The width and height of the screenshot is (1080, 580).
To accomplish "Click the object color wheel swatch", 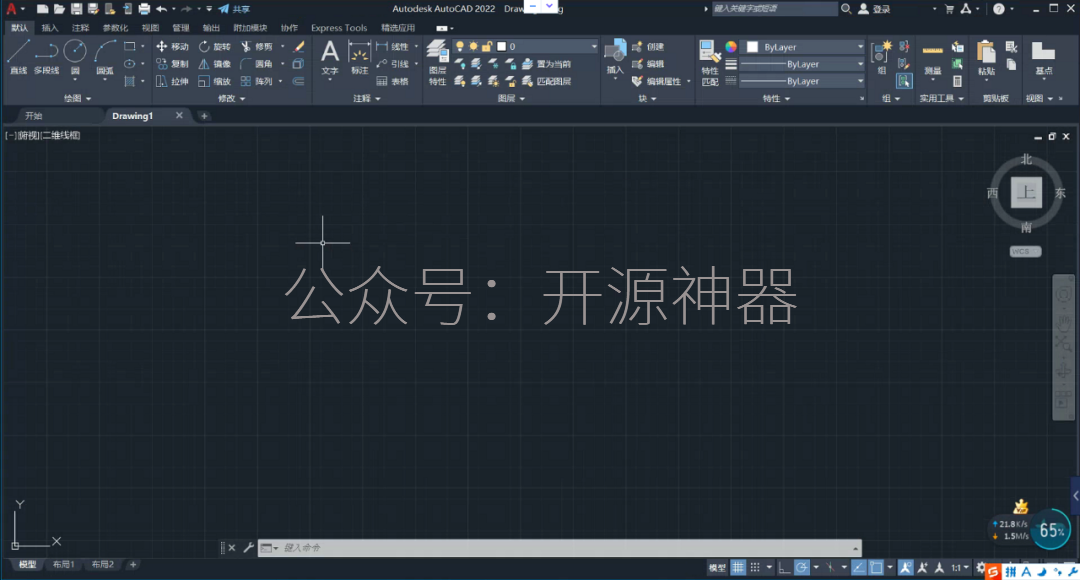I will coord(731,46).
